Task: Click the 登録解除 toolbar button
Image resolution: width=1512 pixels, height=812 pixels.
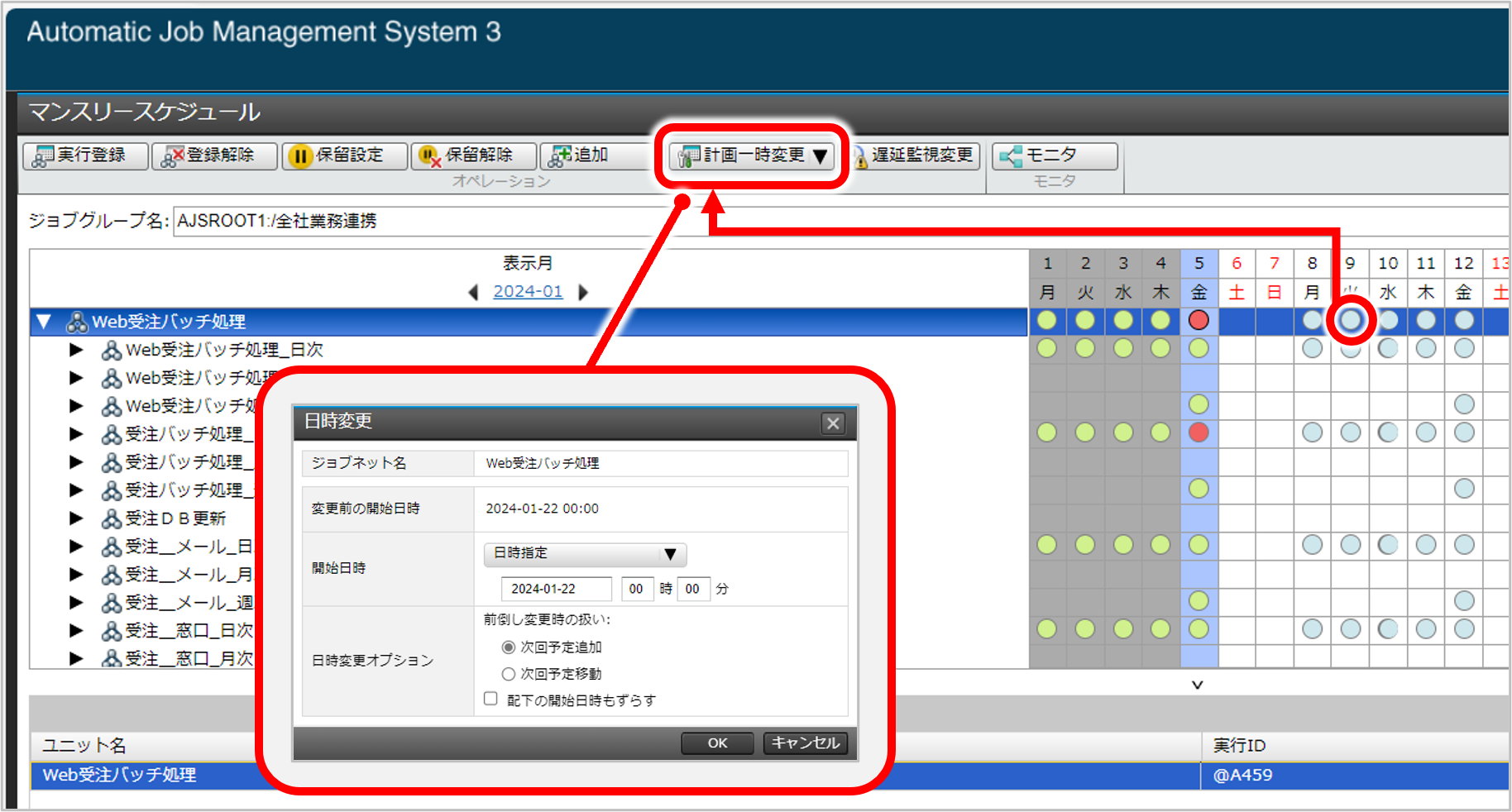Action: point(214,155)
